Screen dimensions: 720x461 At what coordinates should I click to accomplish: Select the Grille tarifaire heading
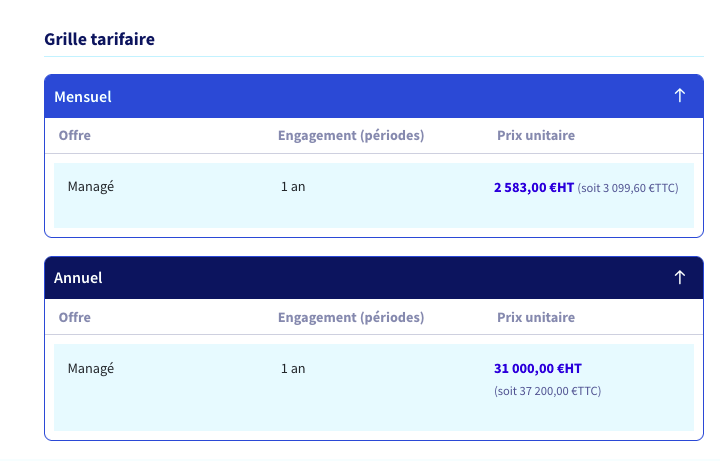(x=99, y=39)
